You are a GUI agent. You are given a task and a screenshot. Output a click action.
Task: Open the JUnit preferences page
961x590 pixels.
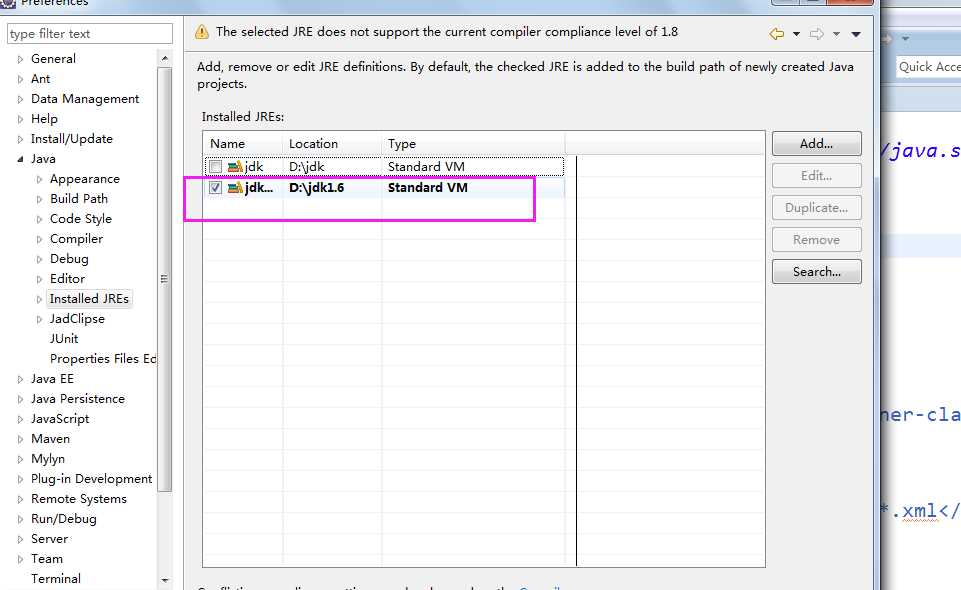tap(64, 339)
